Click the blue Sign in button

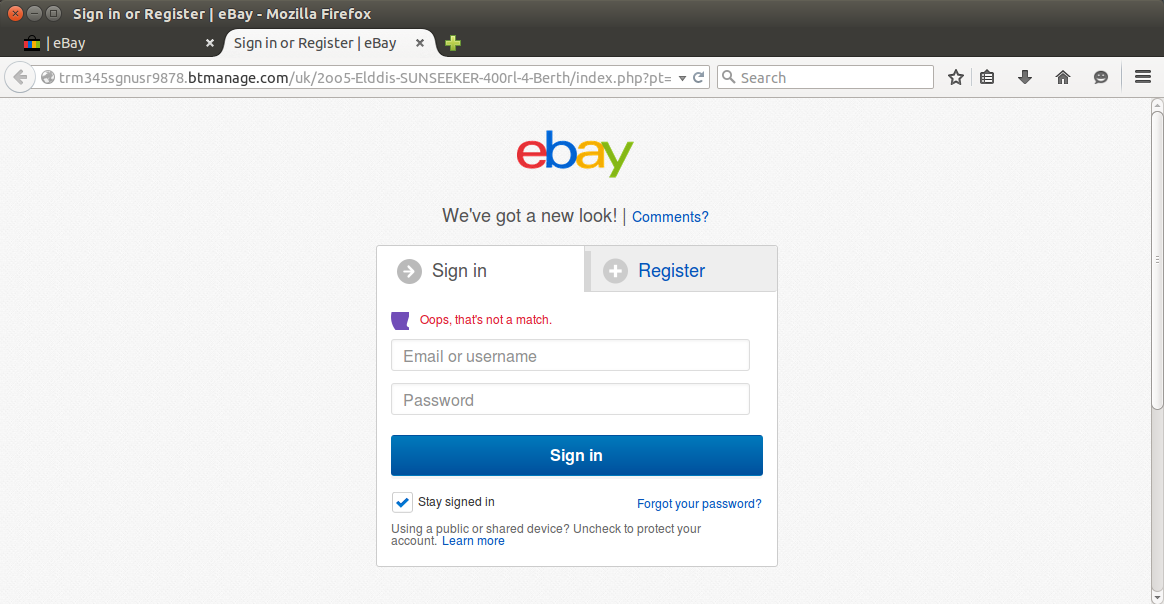pos(577,455)
